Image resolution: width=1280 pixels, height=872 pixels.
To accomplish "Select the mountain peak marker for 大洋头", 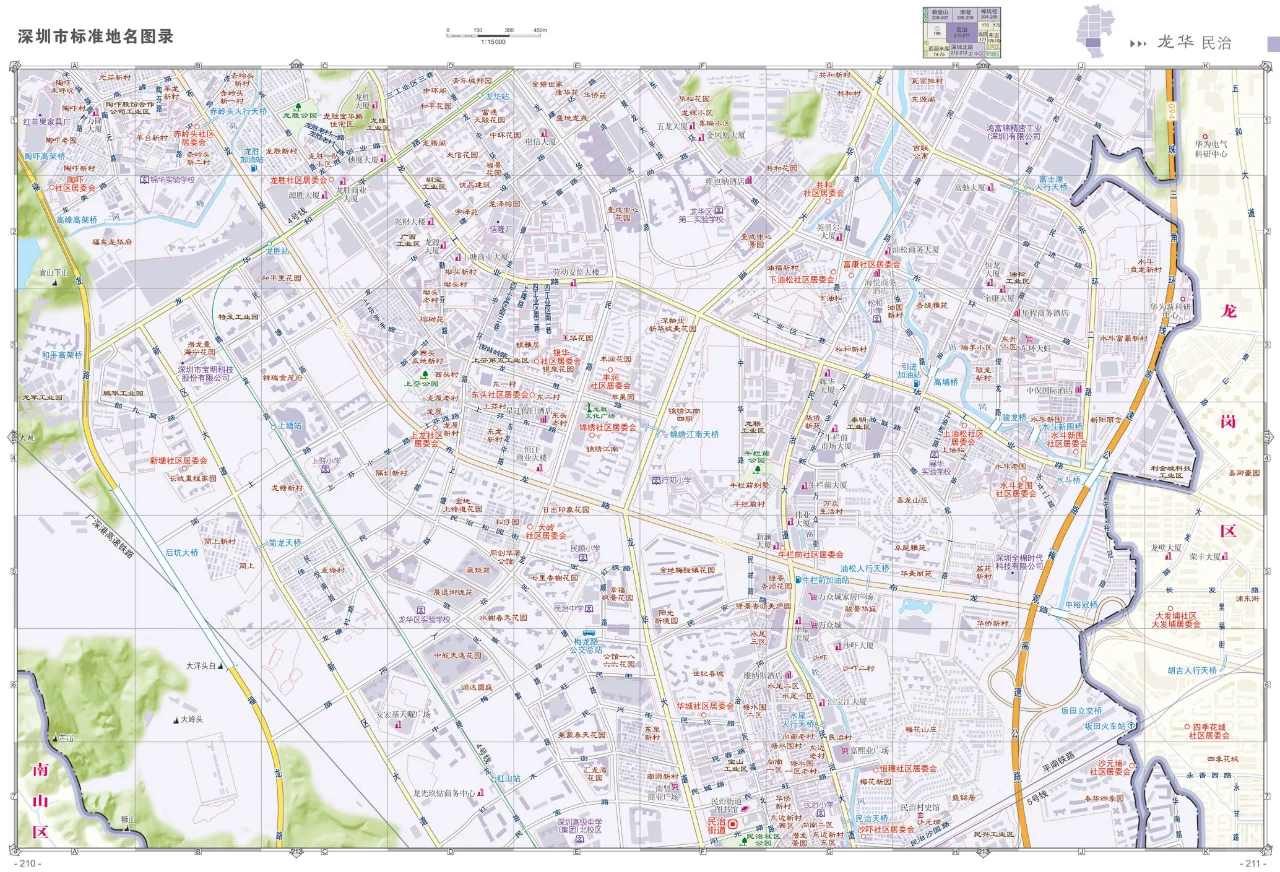I will [x=220, y=666].
